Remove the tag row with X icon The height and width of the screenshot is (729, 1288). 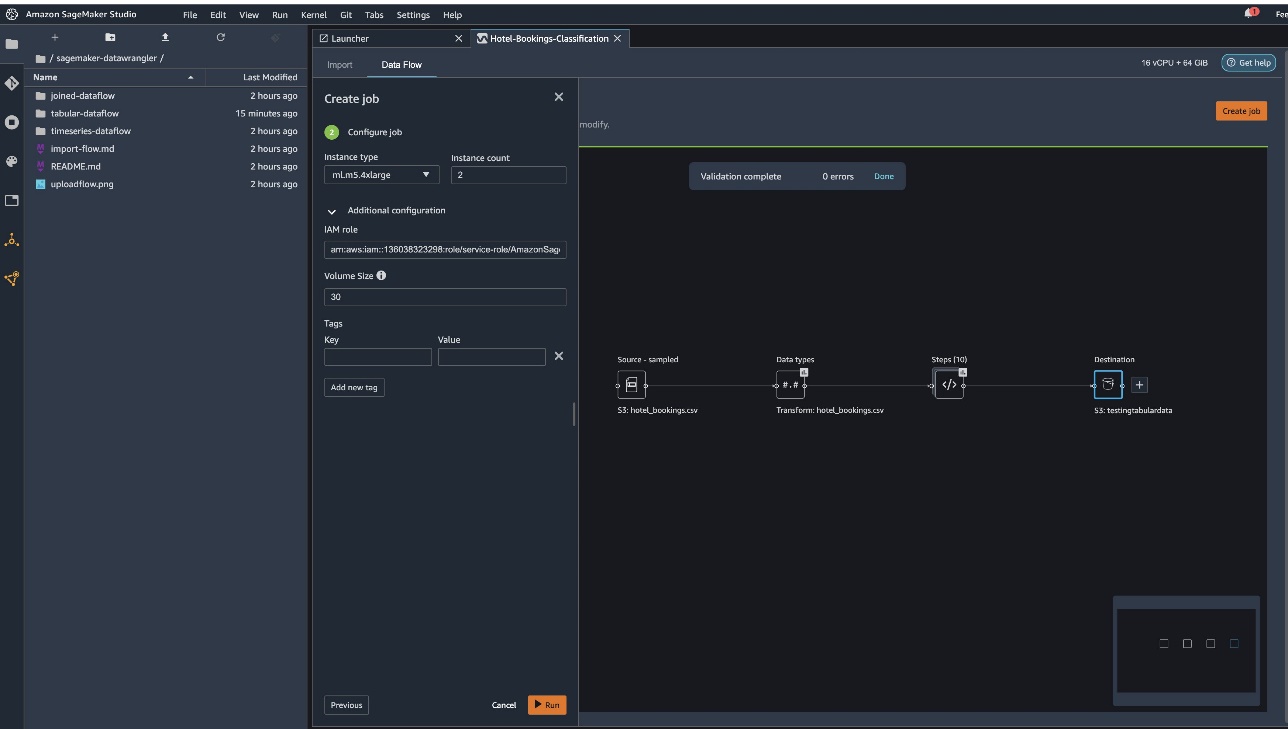(x=559, y=356)
